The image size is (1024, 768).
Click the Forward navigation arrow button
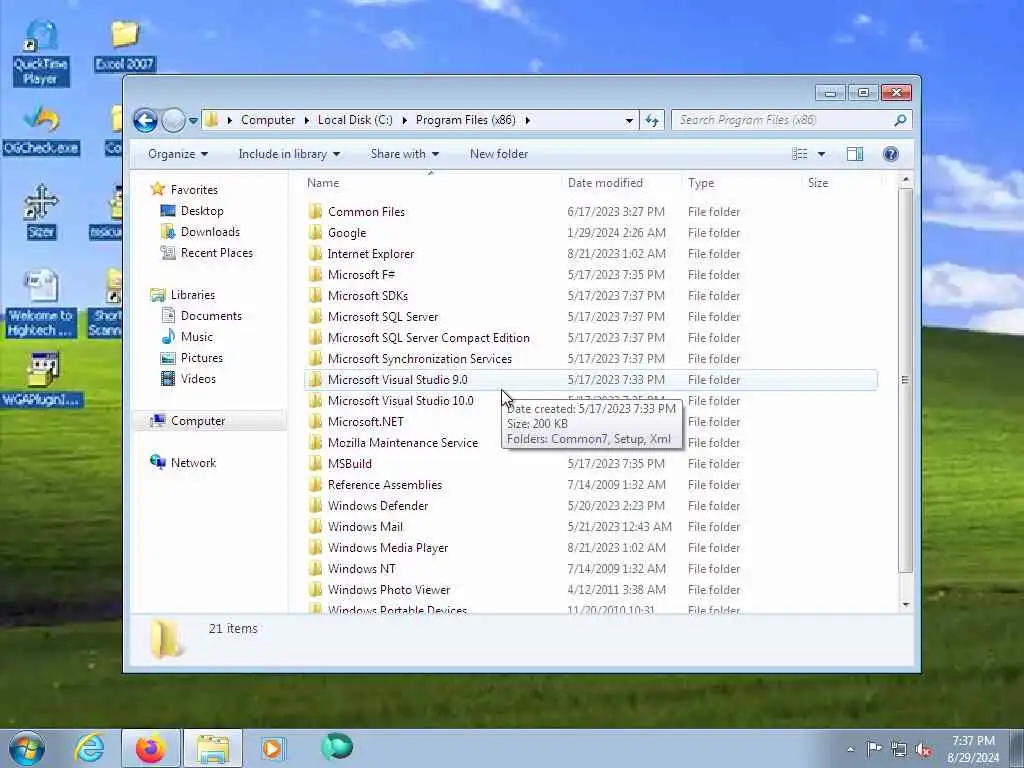173,120
